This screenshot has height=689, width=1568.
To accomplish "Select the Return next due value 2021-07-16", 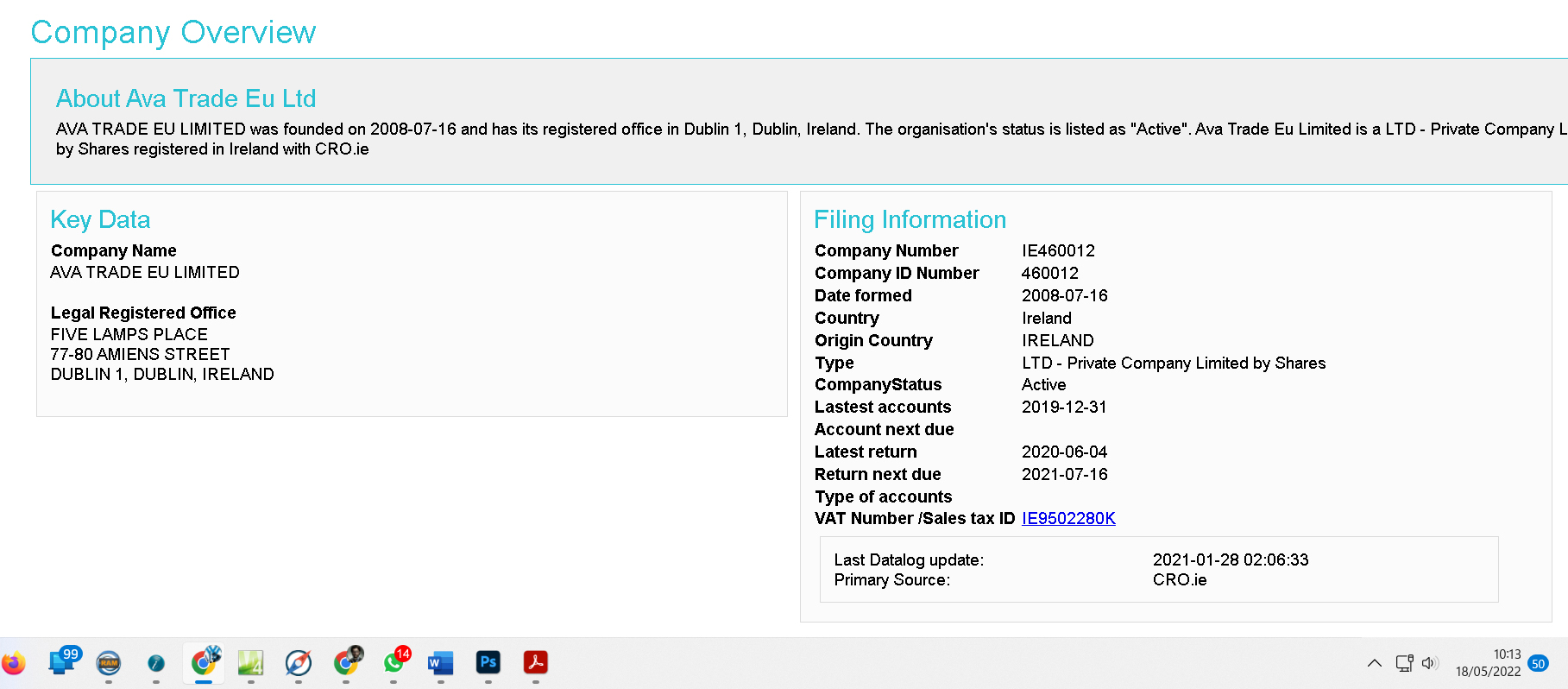I will point(1065,474).
